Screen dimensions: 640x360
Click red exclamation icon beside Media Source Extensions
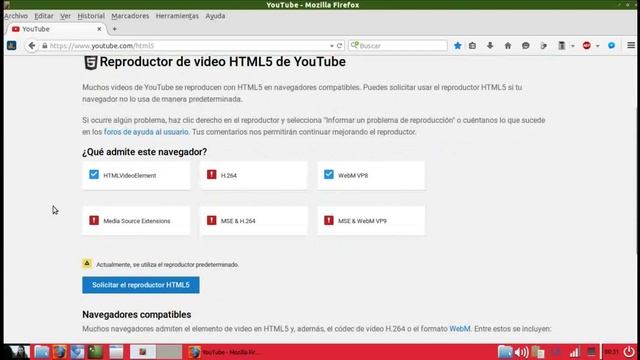(94, 220)
